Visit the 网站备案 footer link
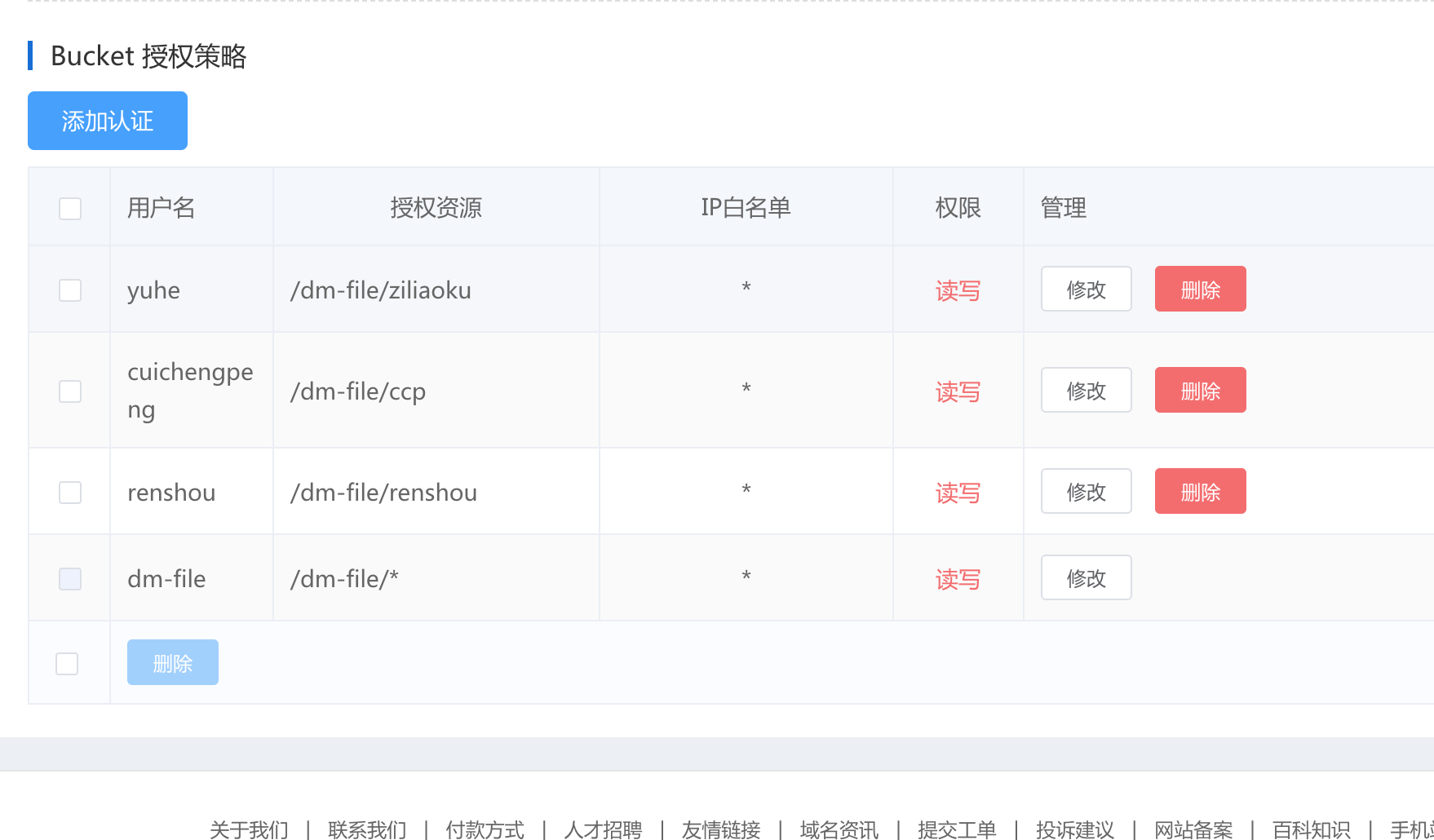Viewport: 1434px width, 840px height. [x=1193, y=829]
